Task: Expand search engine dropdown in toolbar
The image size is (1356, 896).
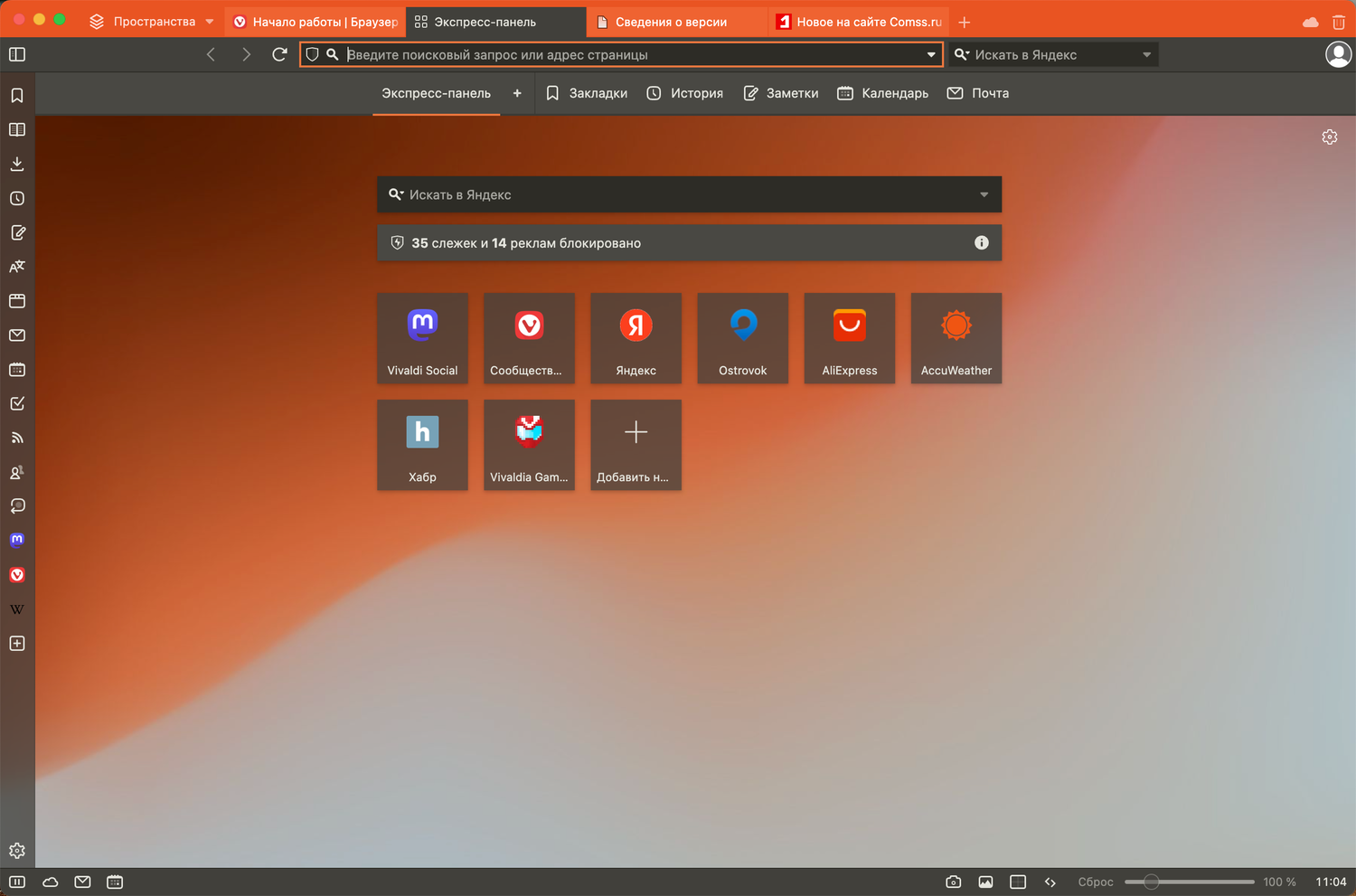Action: coord(1147,55)
